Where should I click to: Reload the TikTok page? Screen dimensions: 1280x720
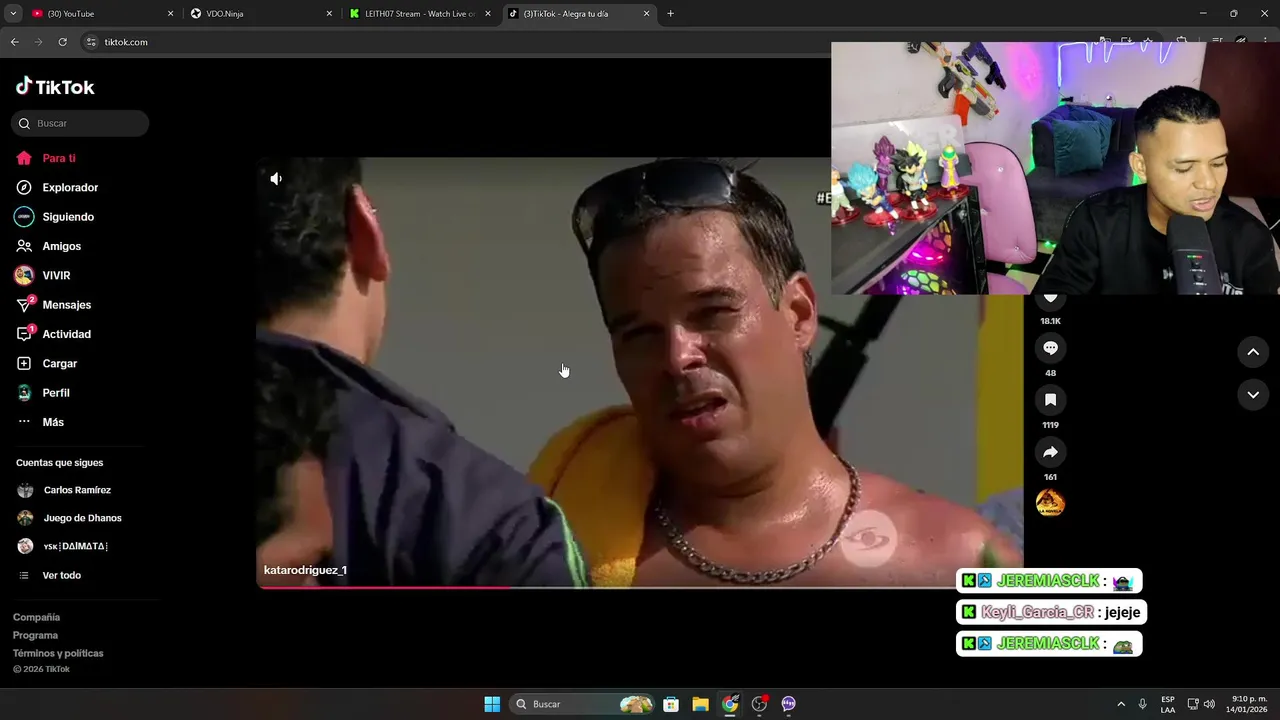[62, 42]
